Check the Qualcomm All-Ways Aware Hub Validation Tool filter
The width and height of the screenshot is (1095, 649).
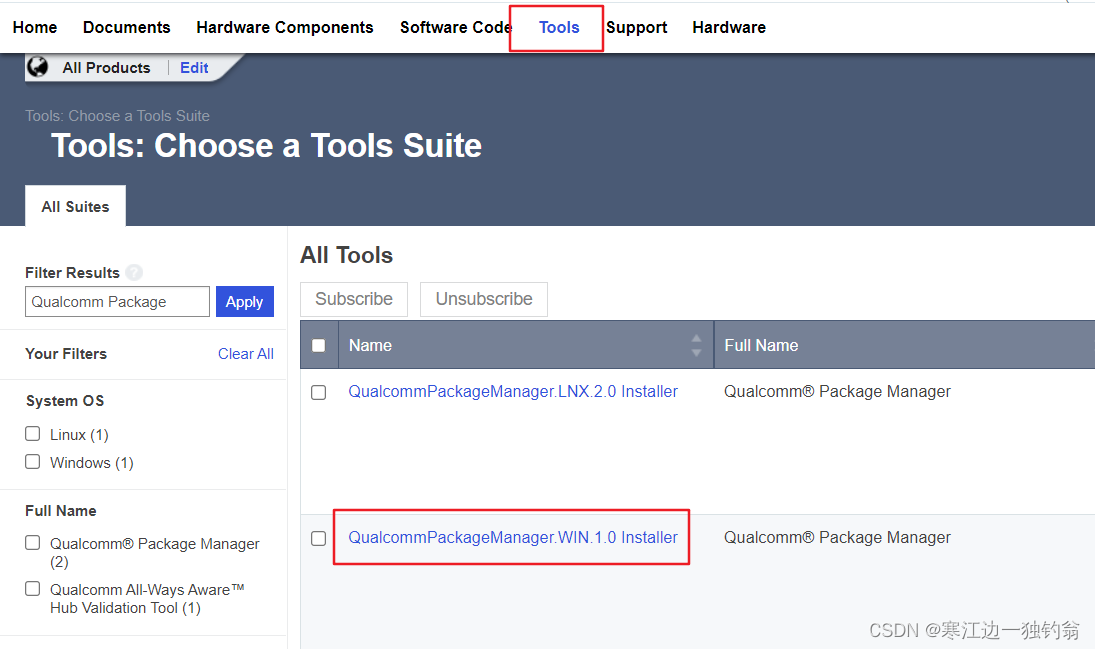tap(33, 589)
